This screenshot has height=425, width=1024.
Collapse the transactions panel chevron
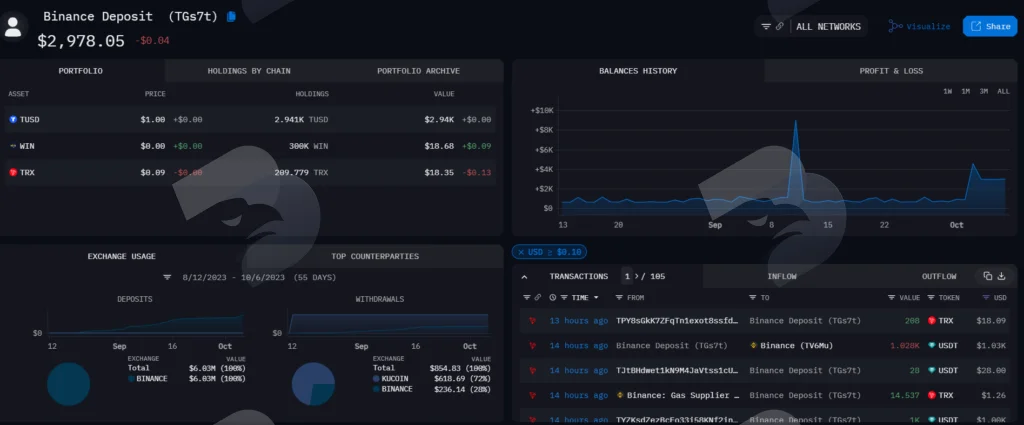pyautogui.click(x=524, y=277)
